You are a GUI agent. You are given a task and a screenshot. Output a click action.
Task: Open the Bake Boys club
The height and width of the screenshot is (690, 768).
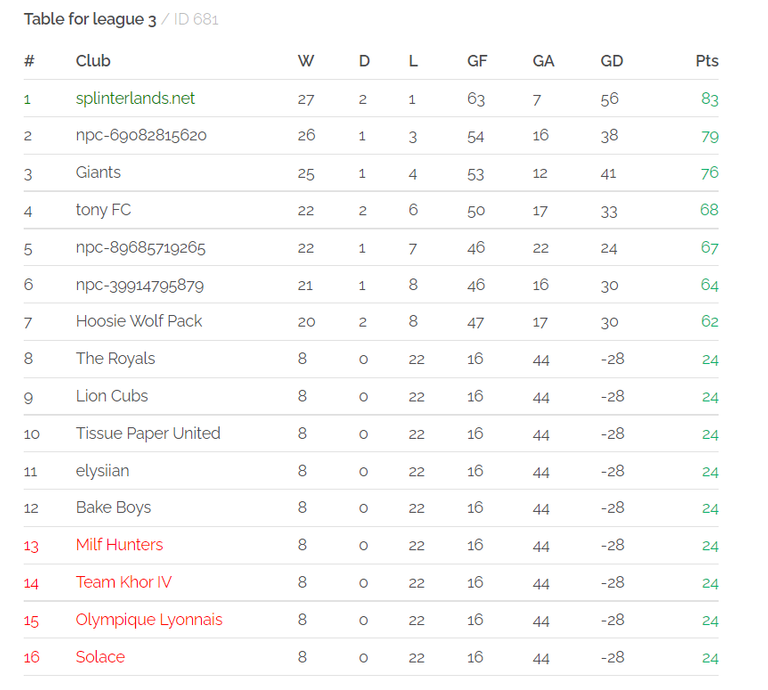coord(113,508)
